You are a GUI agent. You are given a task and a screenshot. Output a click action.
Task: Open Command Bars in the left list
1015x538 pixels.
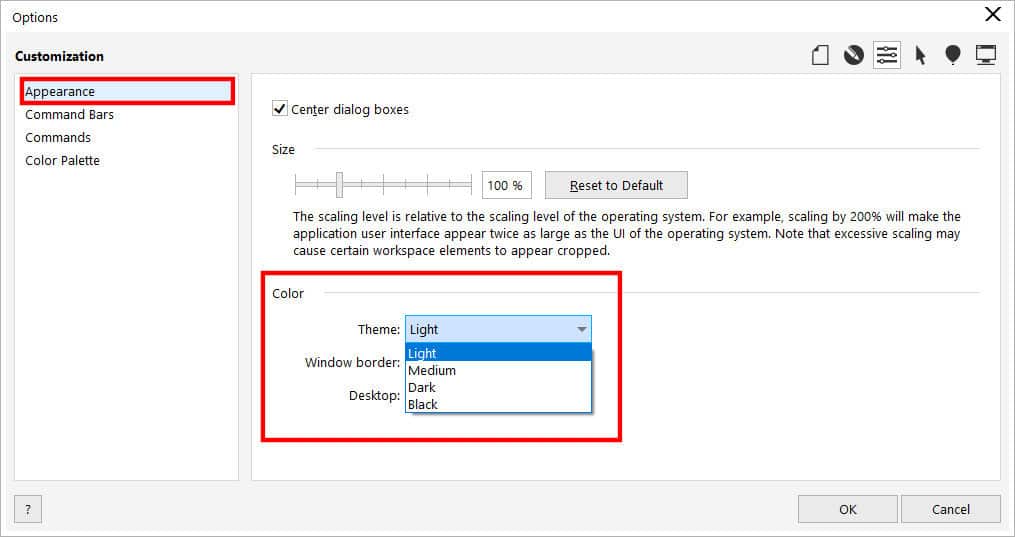pos(70,114)
